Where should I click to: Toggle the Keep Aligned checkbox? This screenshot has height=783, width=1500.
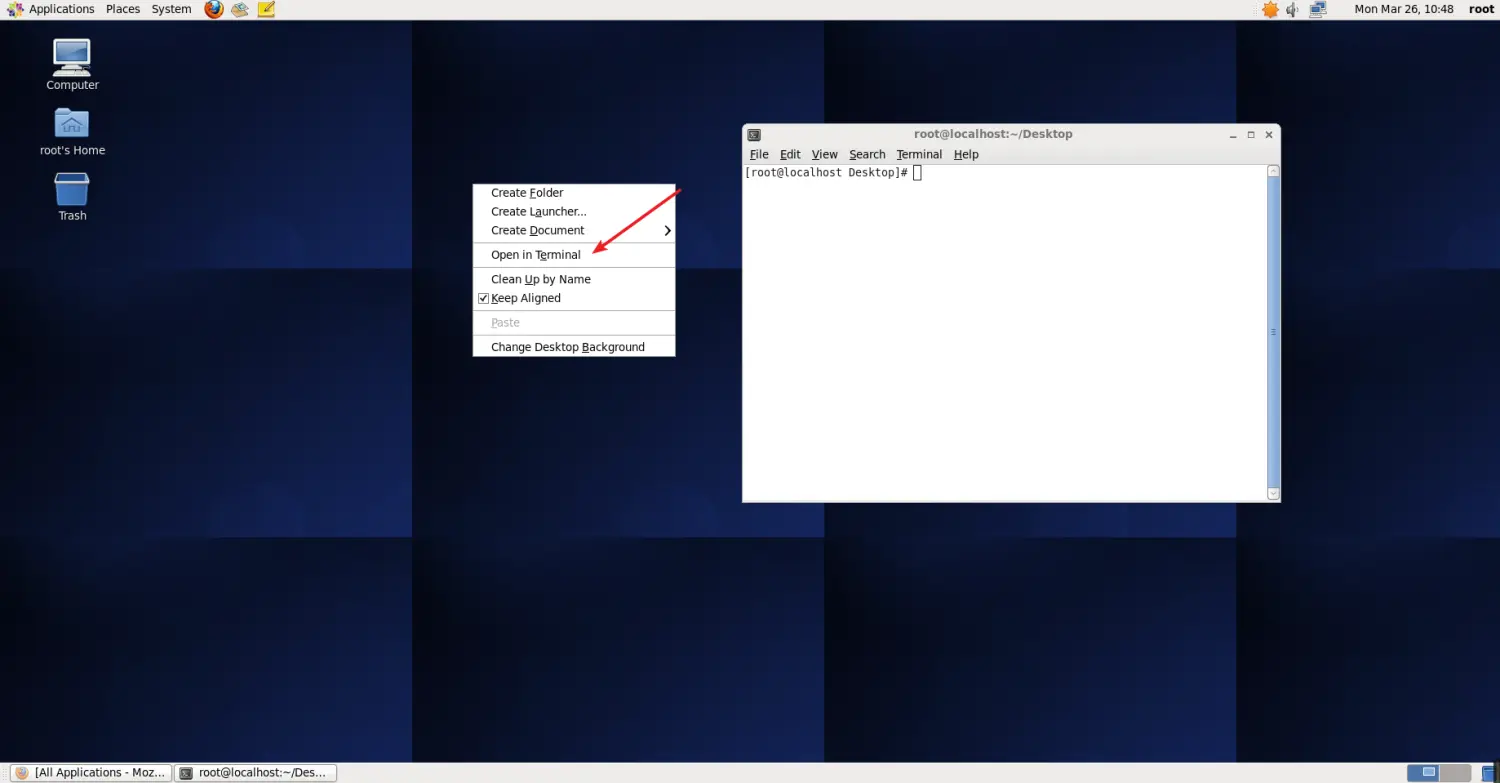point(483,298)
